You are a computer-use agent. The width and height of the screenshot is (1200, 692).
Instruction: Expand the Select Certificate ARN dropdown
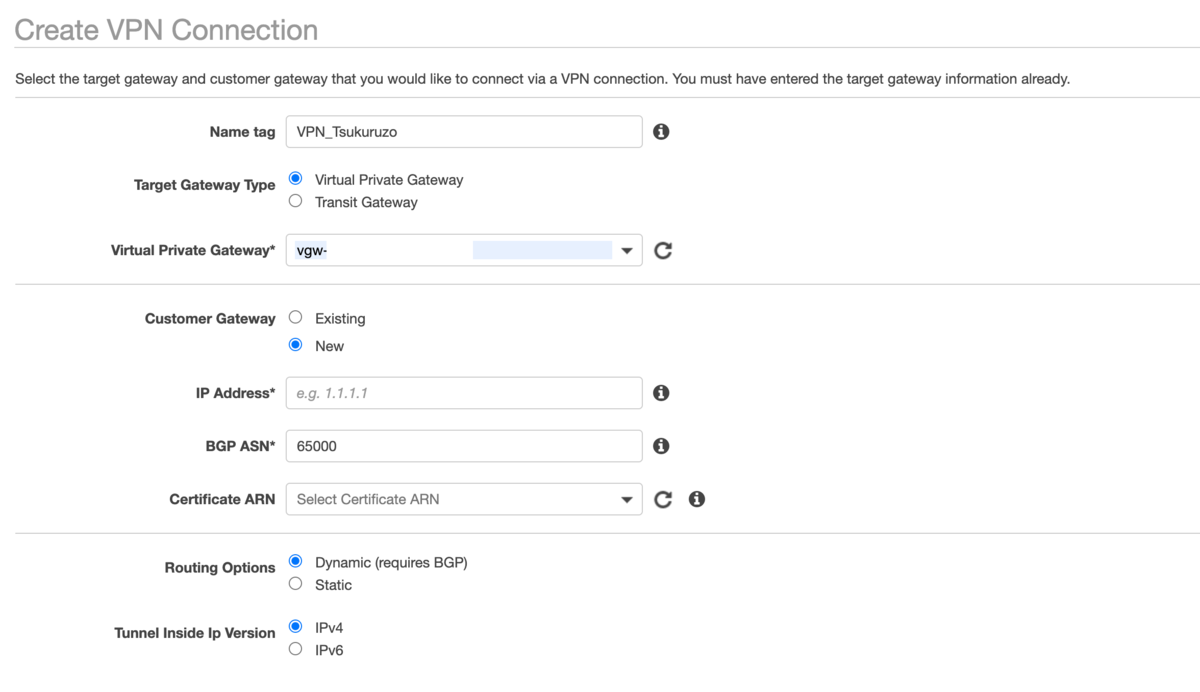coord(463,499)
